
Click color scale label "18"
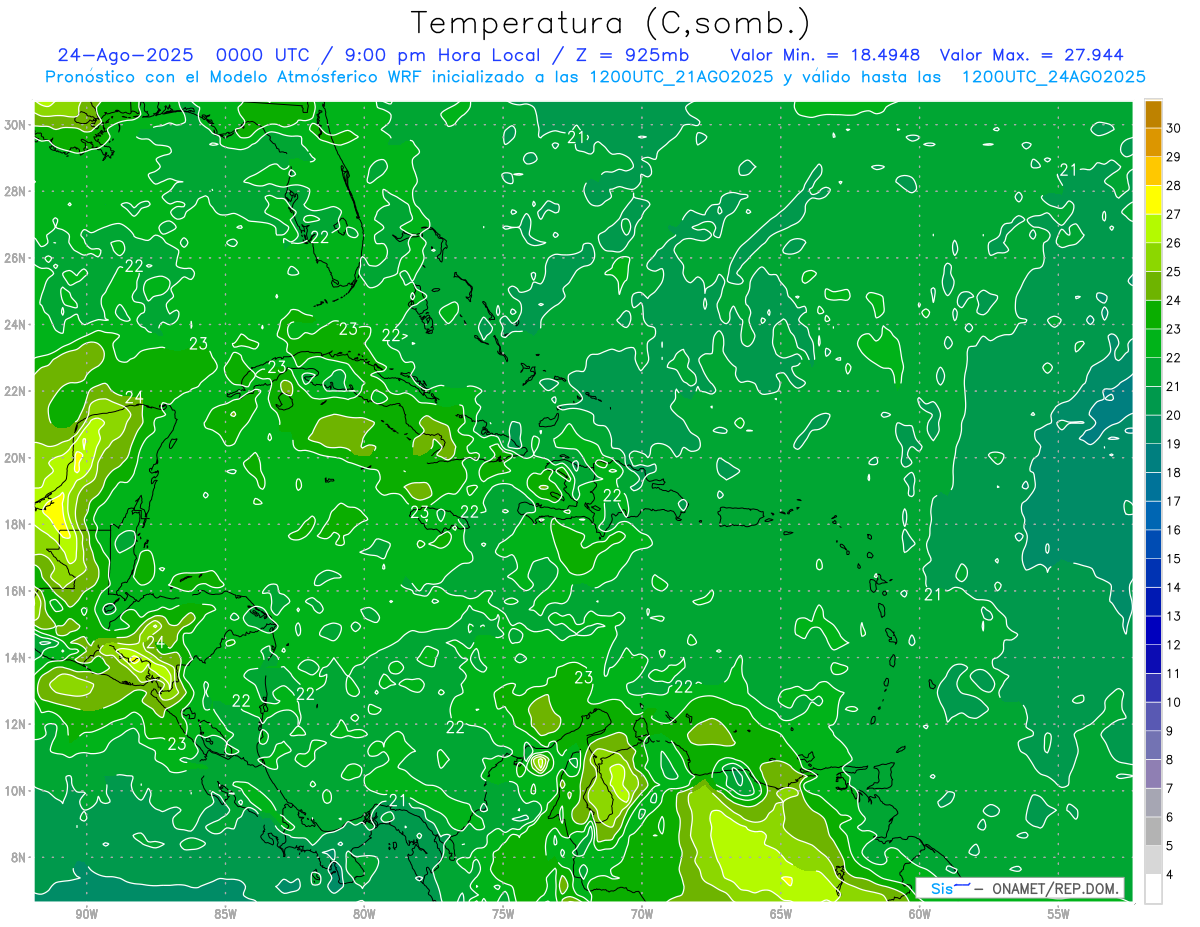click(x=1174, y=473)
